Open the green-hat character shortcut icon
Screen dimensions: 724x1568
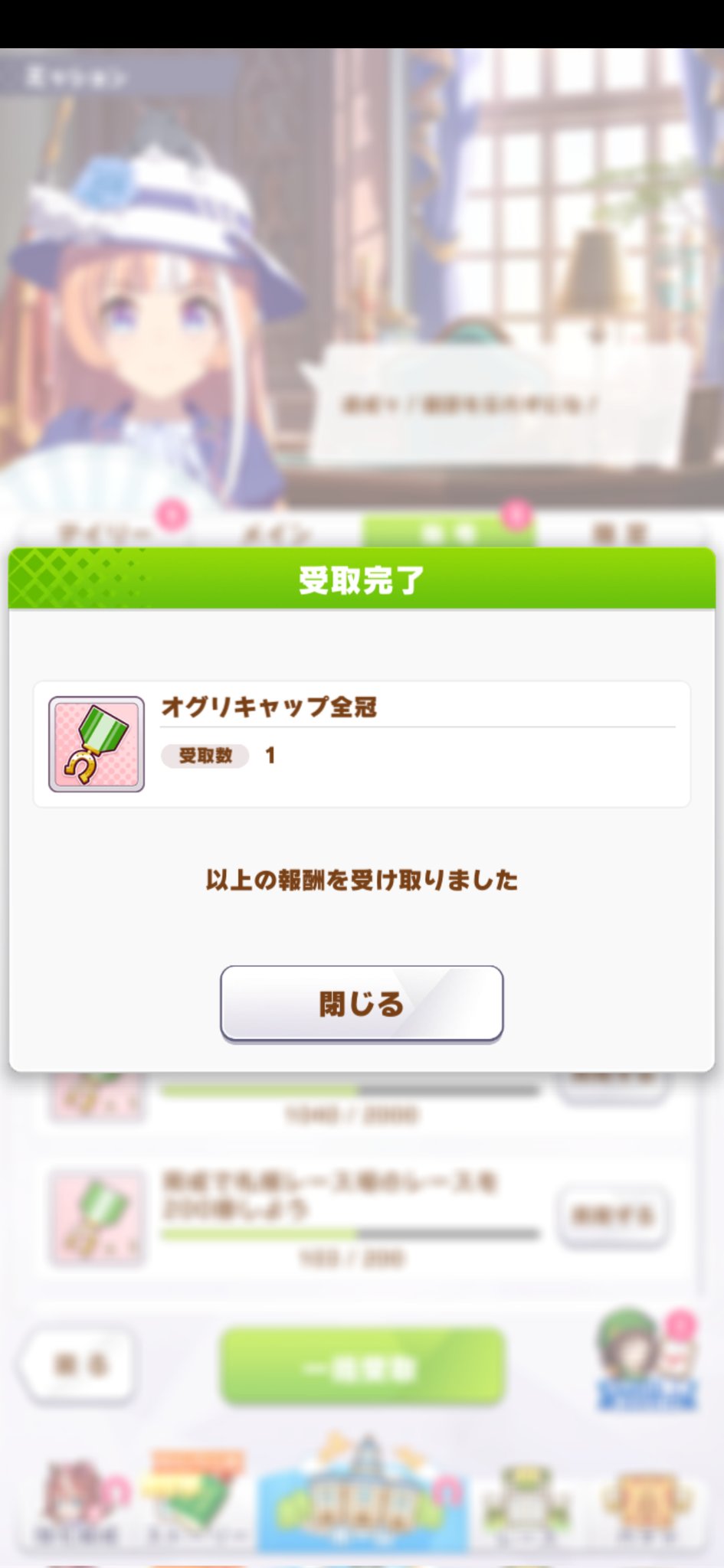(647, 1359)
